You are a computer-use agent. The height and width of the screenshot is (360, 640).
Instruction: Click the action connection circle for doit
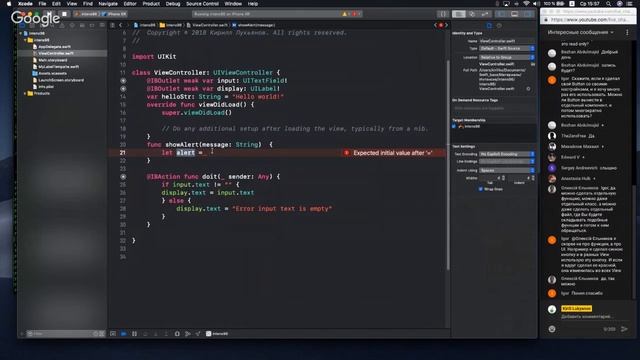click(x=123, y=177)
